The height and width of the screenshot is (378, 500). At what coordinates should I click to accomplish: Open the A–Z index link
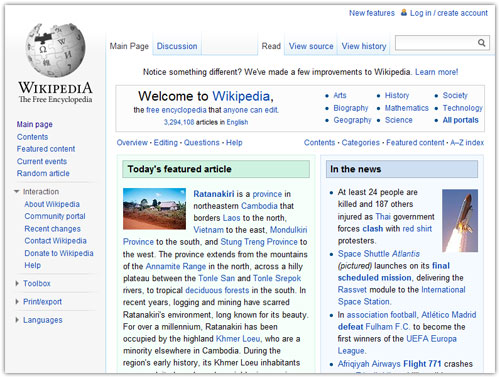(x=467, y=143)
